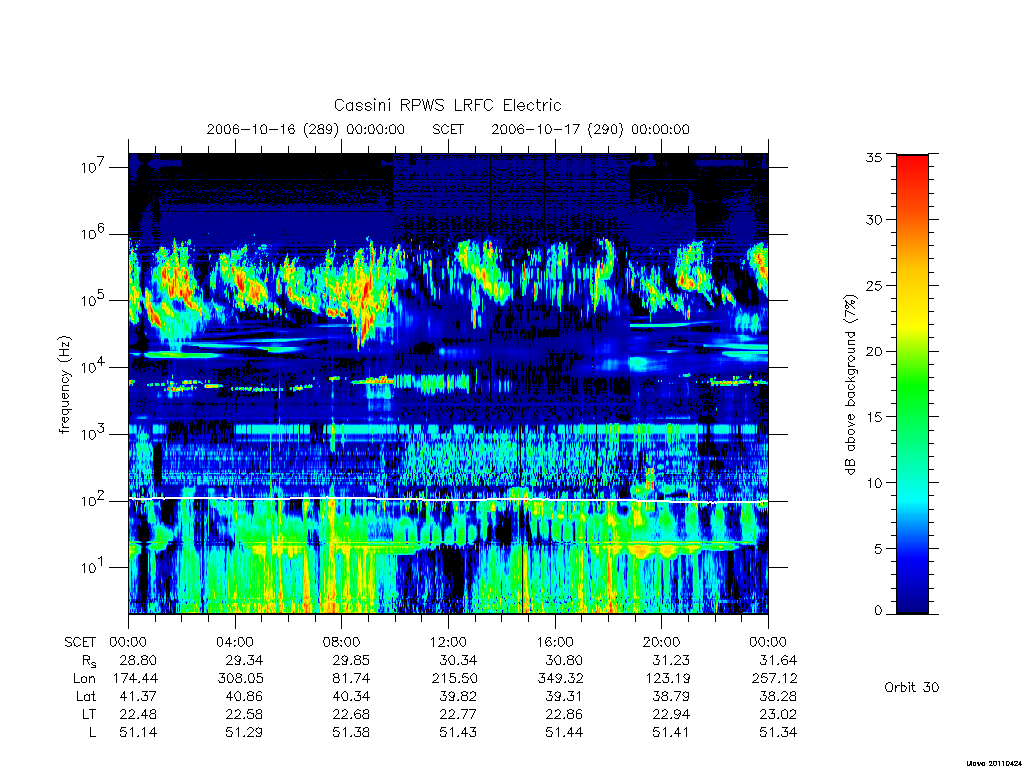Click the 'Orbit 30' text
The image size is (1024, 768).
911,687
